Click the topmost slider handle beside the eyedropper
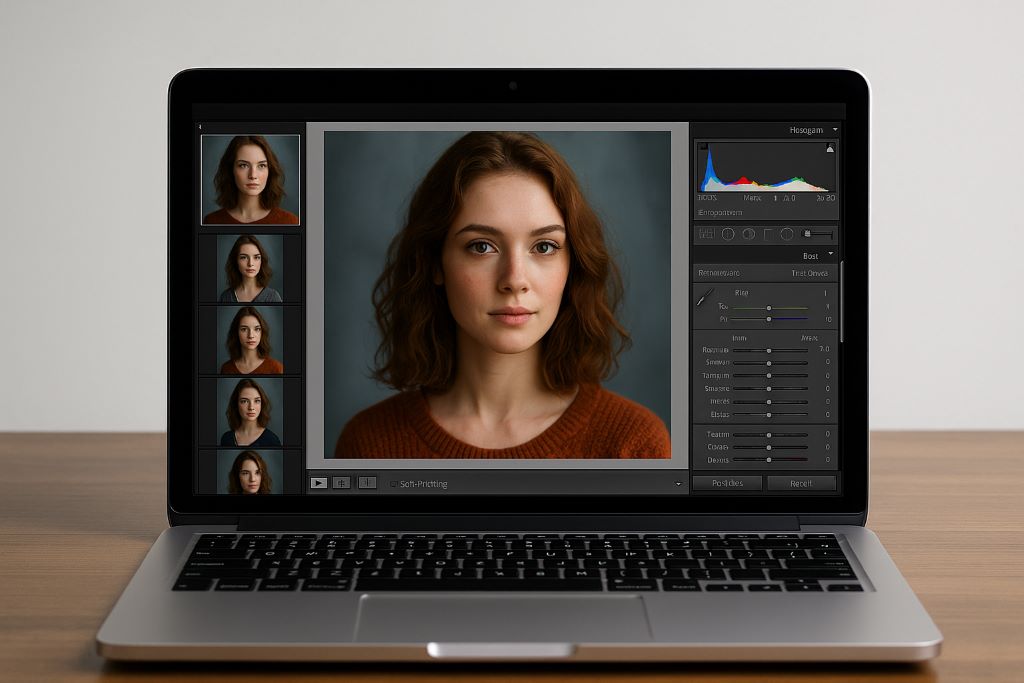This screenshot has height=683, width=1024. (768, 308)
